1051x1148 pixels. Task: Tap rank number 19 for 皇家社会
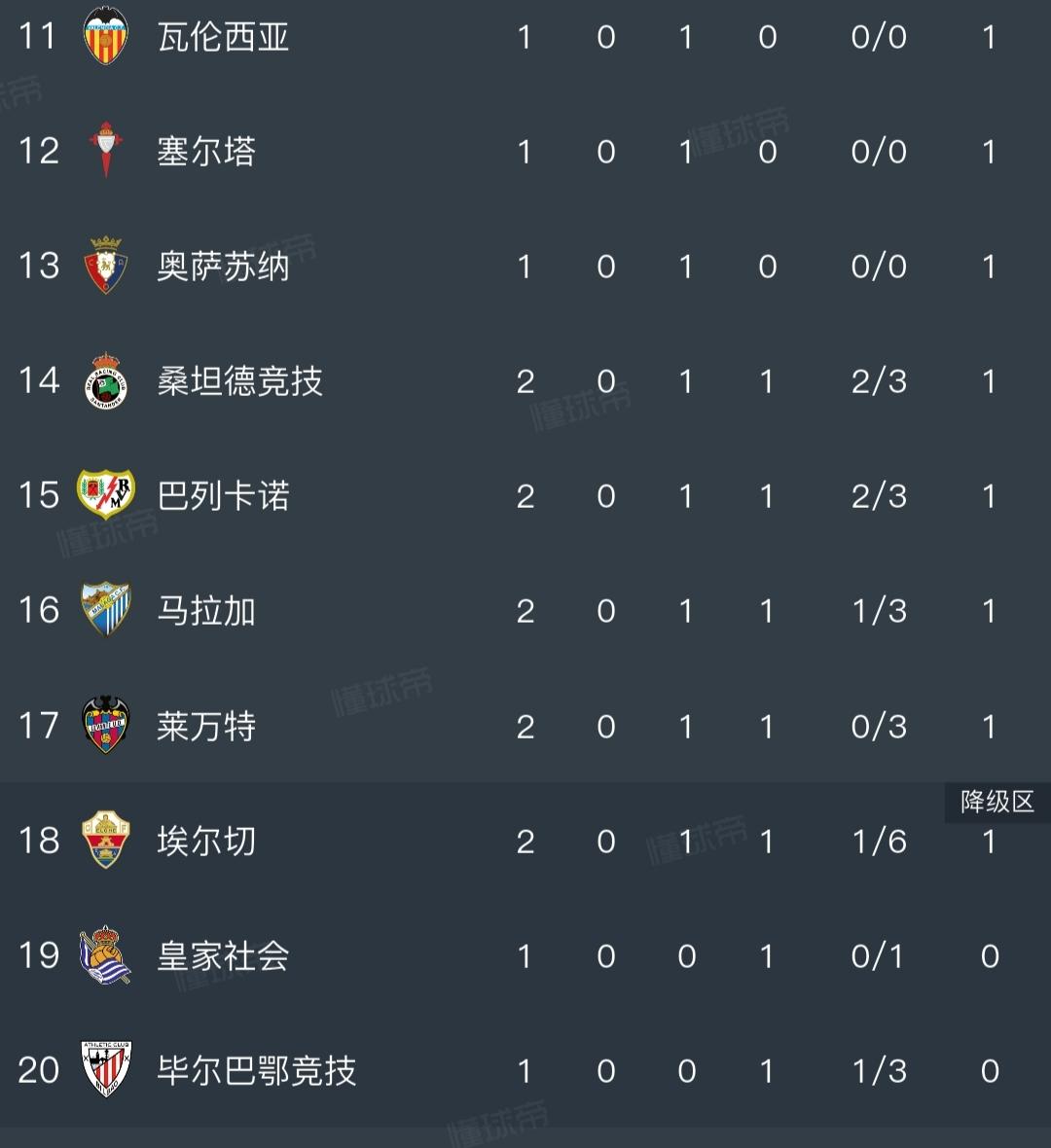(39, 955)
